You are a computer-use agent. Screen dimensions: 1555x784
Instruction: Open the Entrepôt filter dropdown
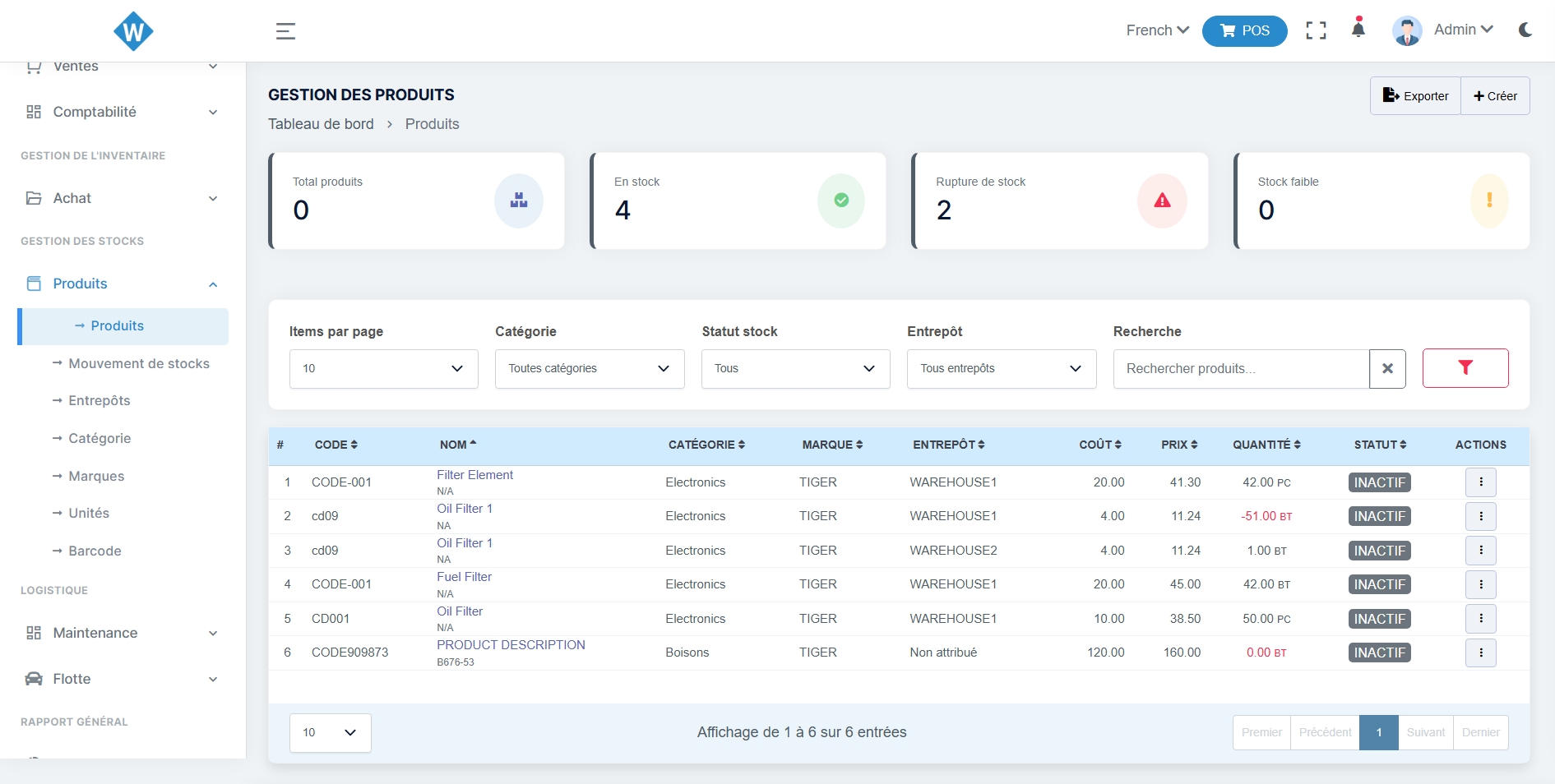coord(1000,369)
